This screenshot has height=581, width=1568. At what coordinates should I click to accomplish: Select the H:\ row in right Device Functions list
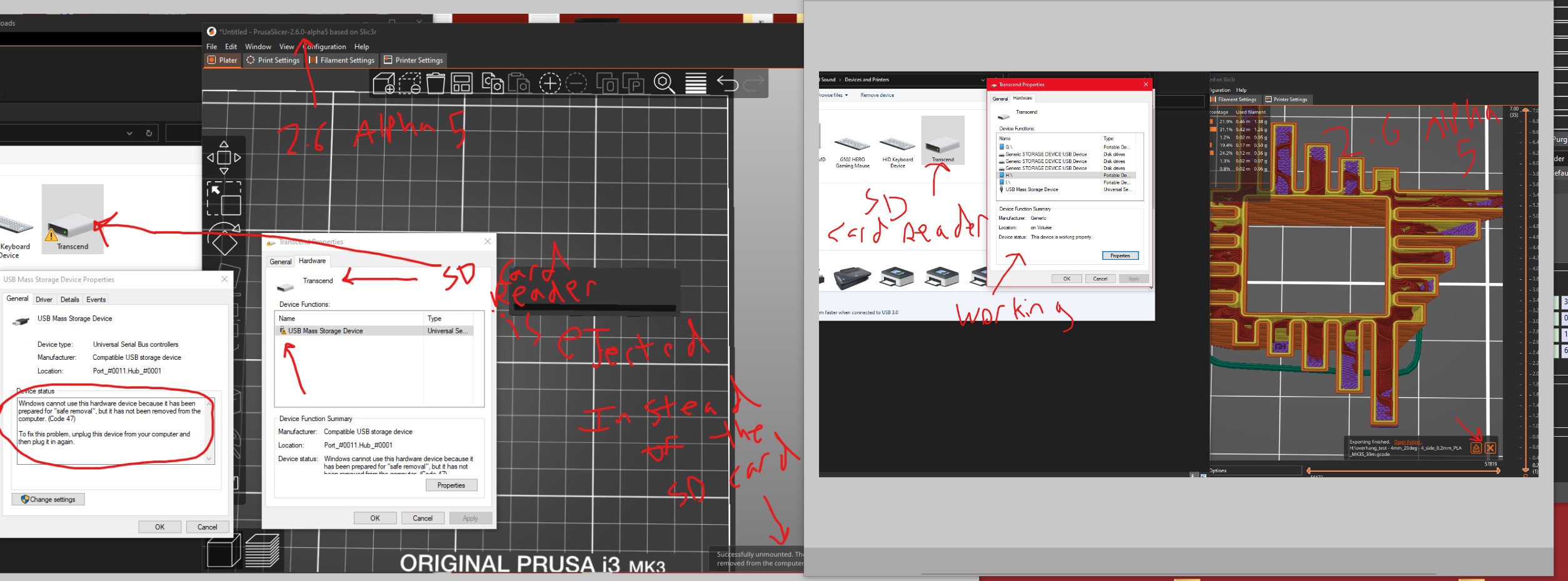1066,176
